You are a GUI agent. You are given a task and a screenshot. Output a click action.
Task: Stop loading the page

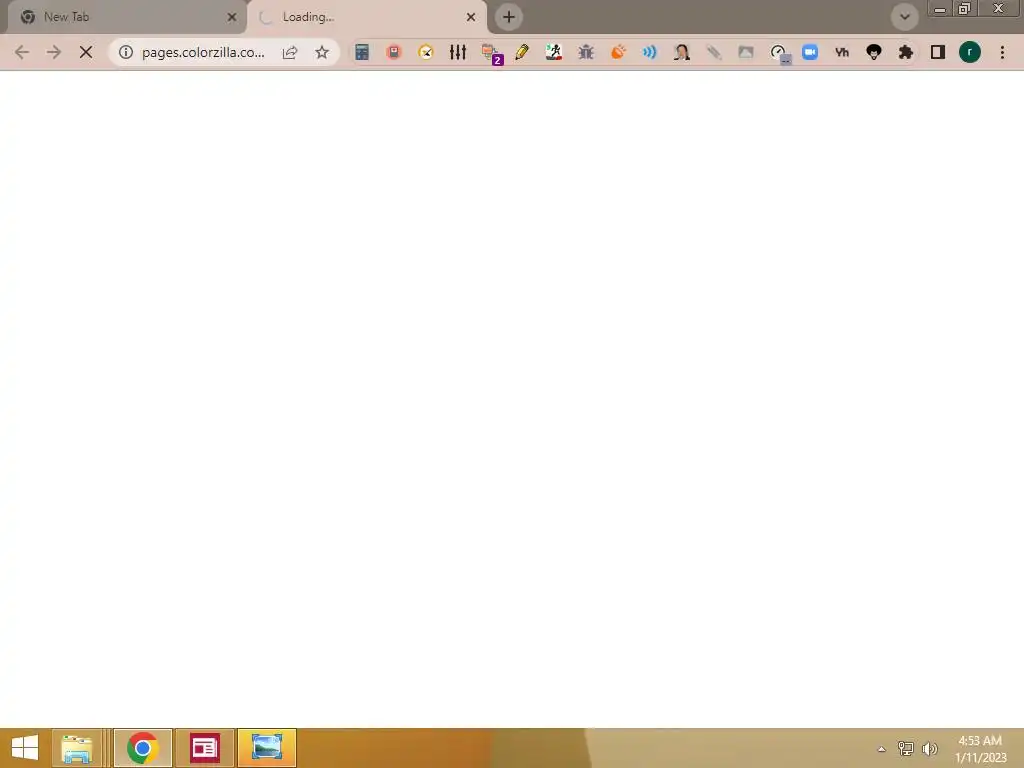86,52
